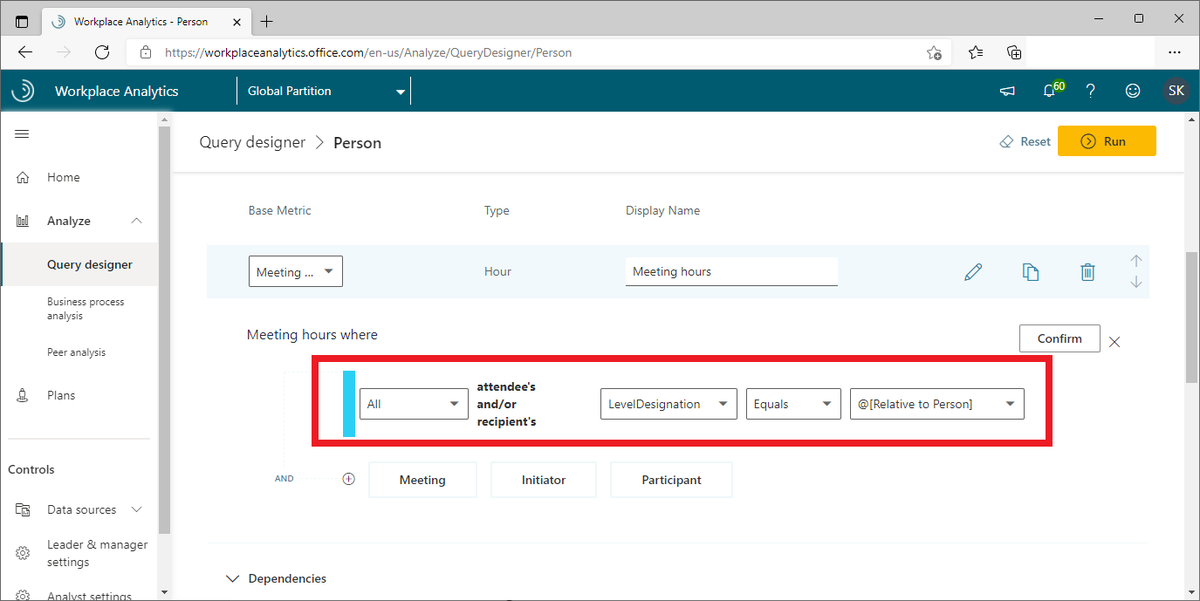Screen dimensions: 1200x601
Task: Edit the metric with the pencil icon
Action: pyautogui.click(x=972, y=272)
